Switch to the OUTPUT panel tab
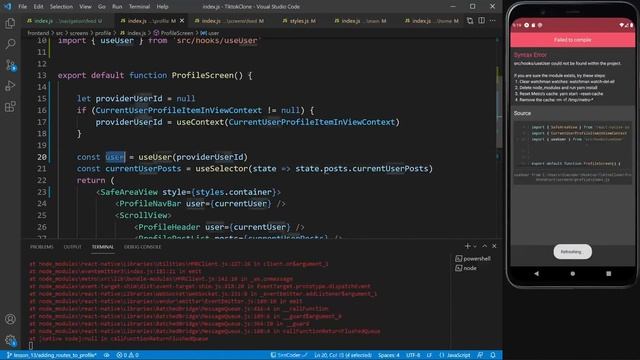This screenshot has height=360, width=640. [72, 247]
